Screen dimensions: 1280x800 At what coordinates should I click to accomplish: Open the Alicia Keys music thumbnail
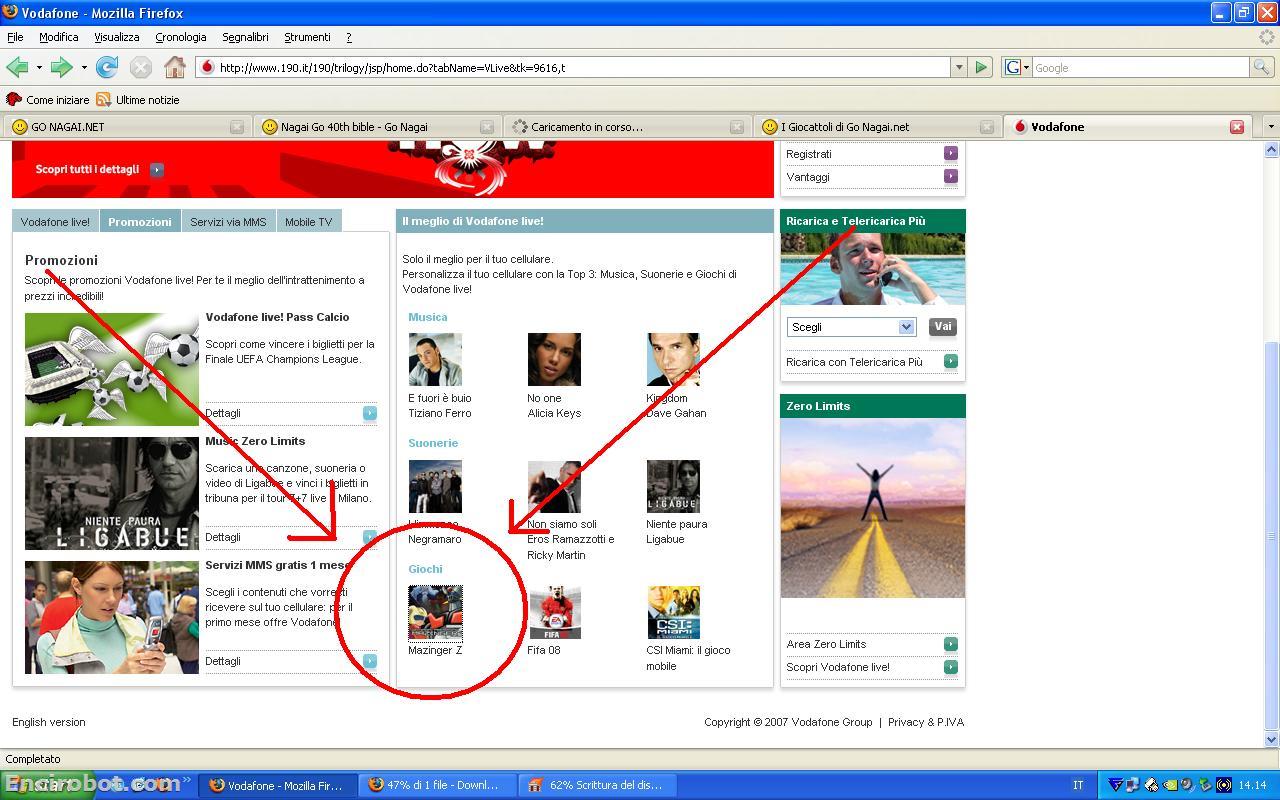(x=554, y=360)
